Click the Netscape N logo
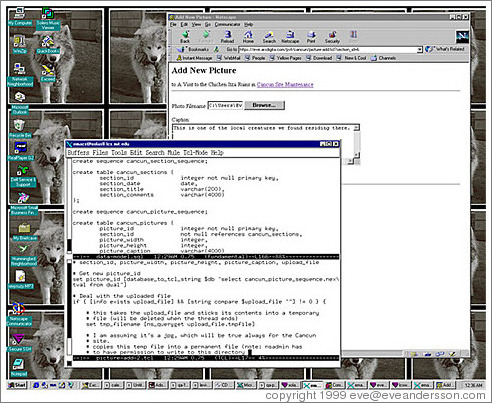492x403 pixels. coord(462,36)
